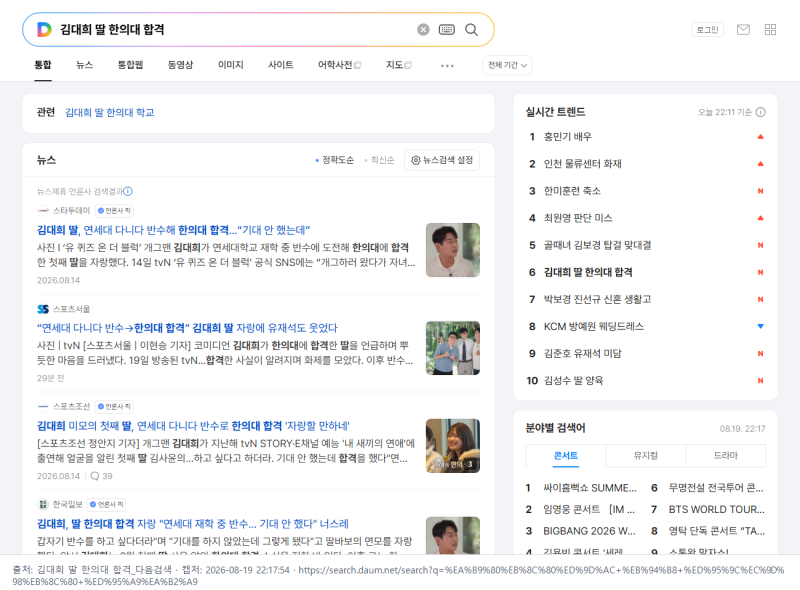Click the 실시간 트렌드 heading
Viewport: 800px width, 590px height.
[555, 112]
